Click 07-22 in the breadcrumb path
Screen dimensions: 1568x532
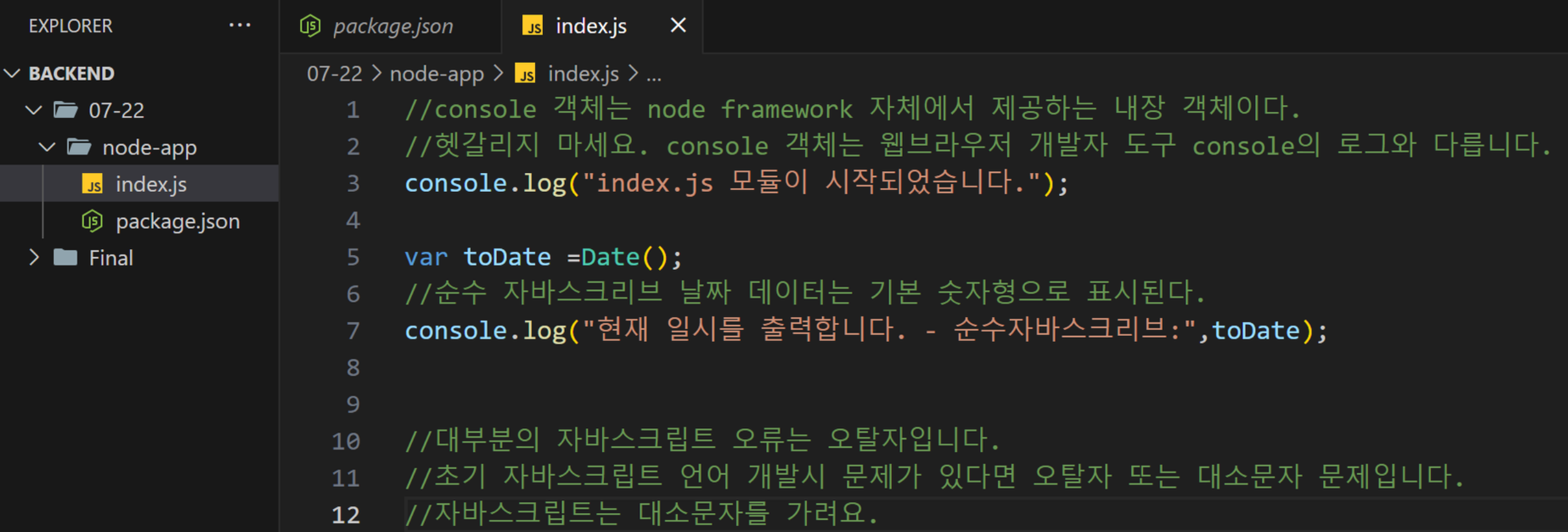click(334, 74)
